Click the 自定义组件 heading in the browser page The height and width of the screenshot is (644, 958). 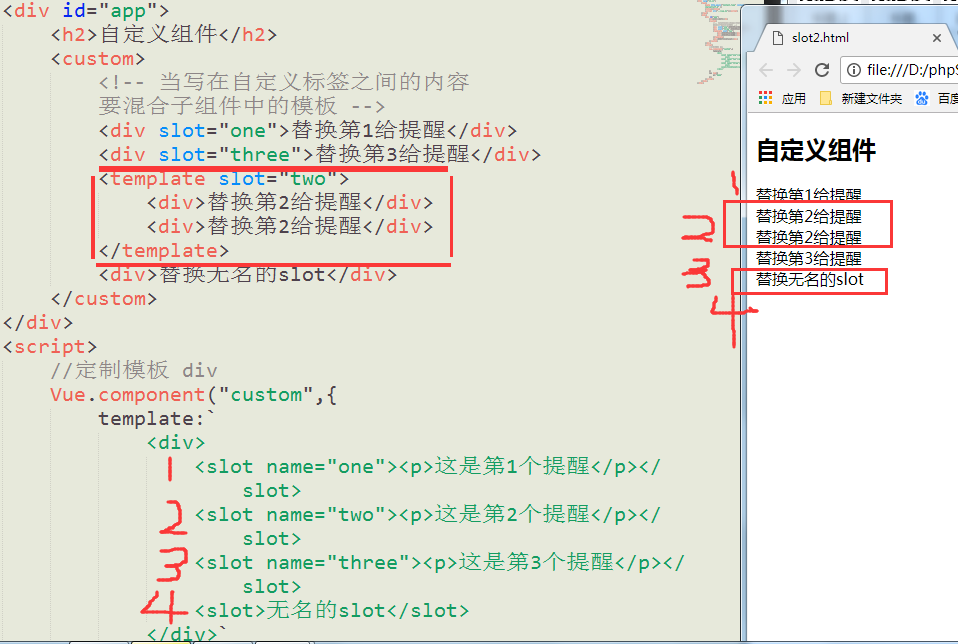click(x=816, y=150)
